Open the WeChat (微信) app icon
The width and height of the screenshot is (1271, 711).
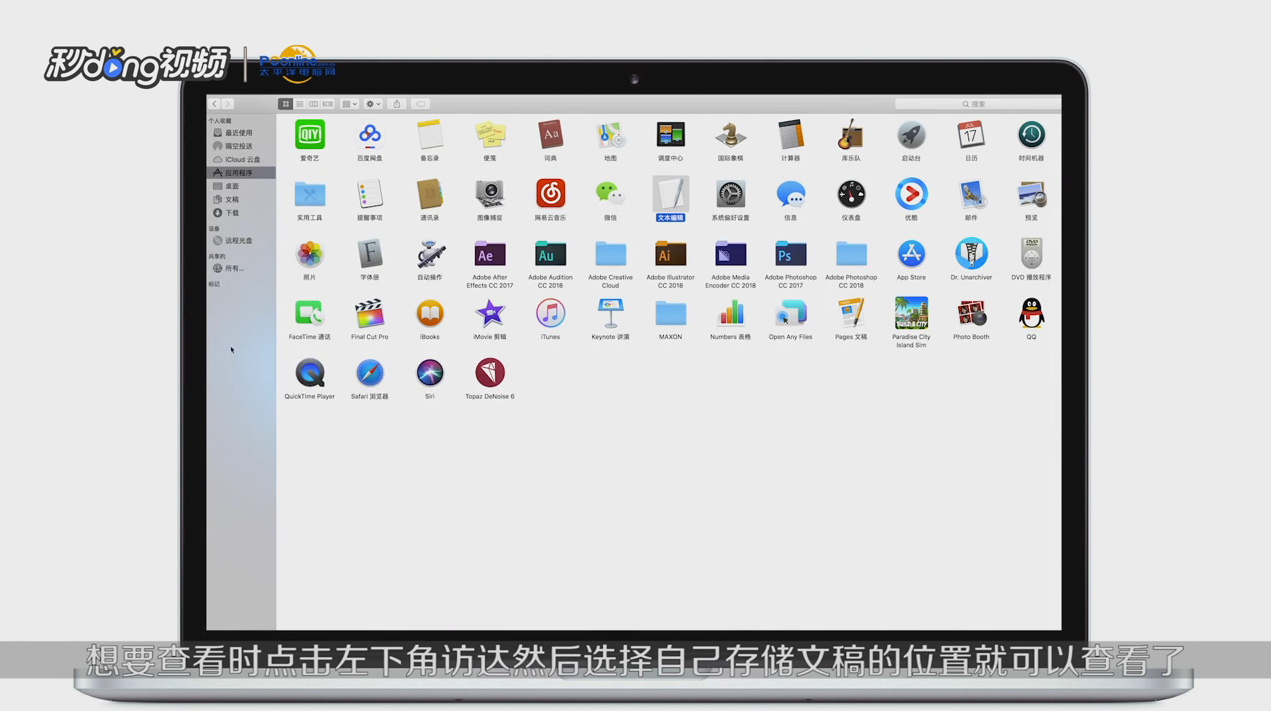(610, 194)
